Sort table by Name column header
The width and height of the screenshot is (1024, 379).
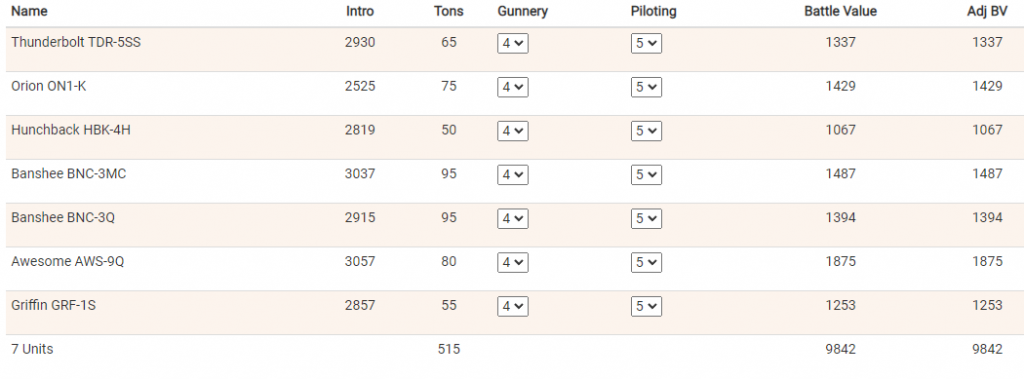coord(29,11)
